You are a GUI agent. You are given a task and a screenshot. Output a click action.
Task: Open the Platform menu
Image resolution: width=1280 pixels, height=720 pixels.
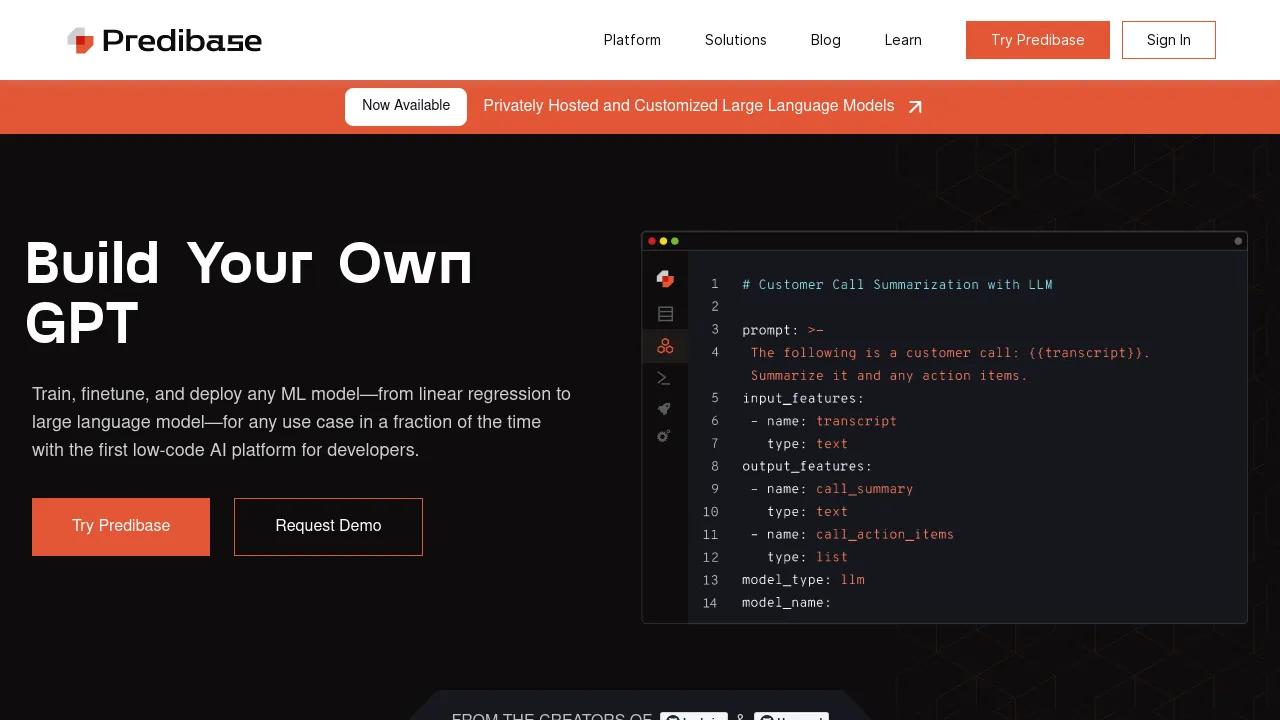coord(632,40)
